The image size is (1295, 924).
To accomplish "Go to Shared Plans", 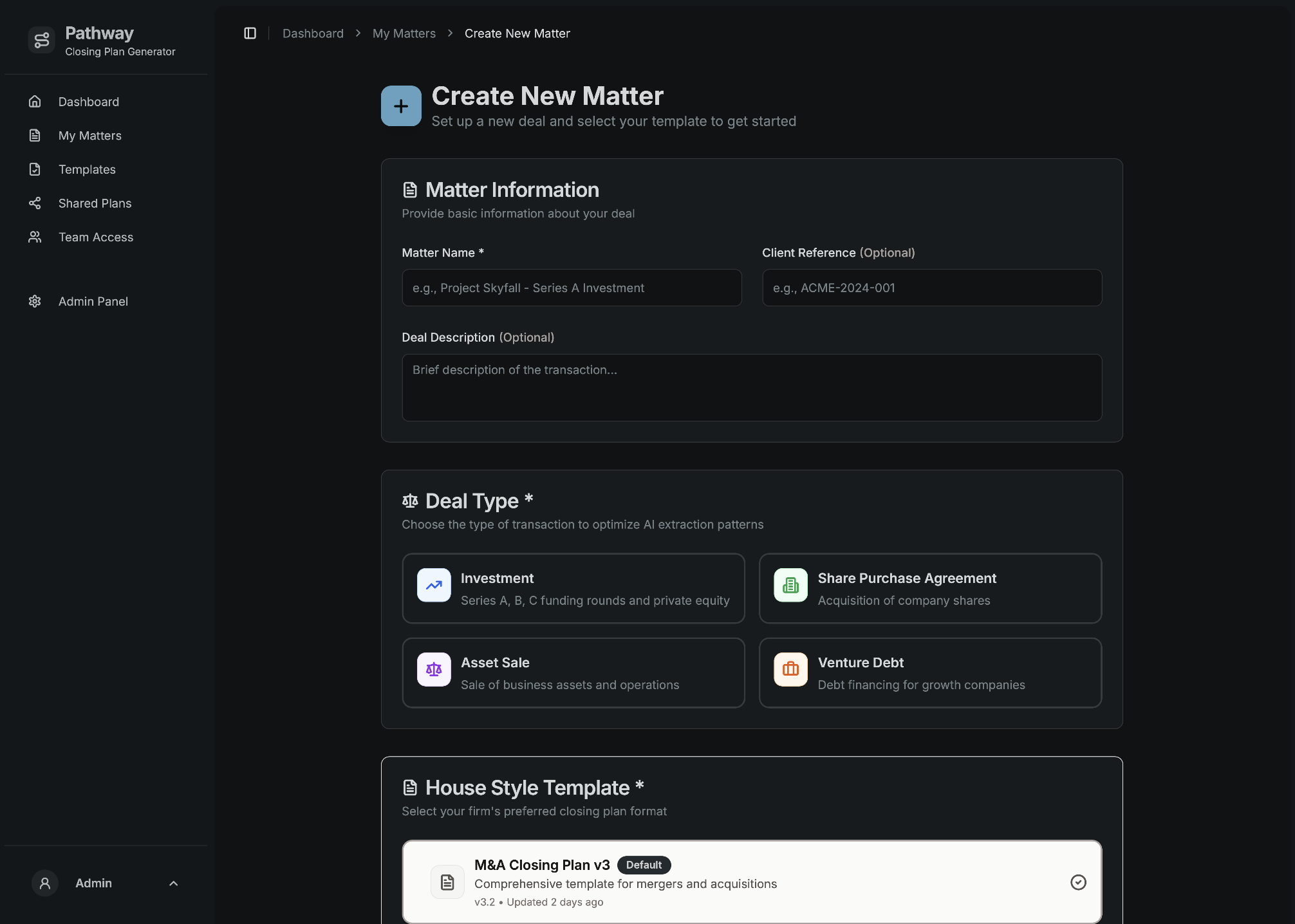I will [95, 203].
